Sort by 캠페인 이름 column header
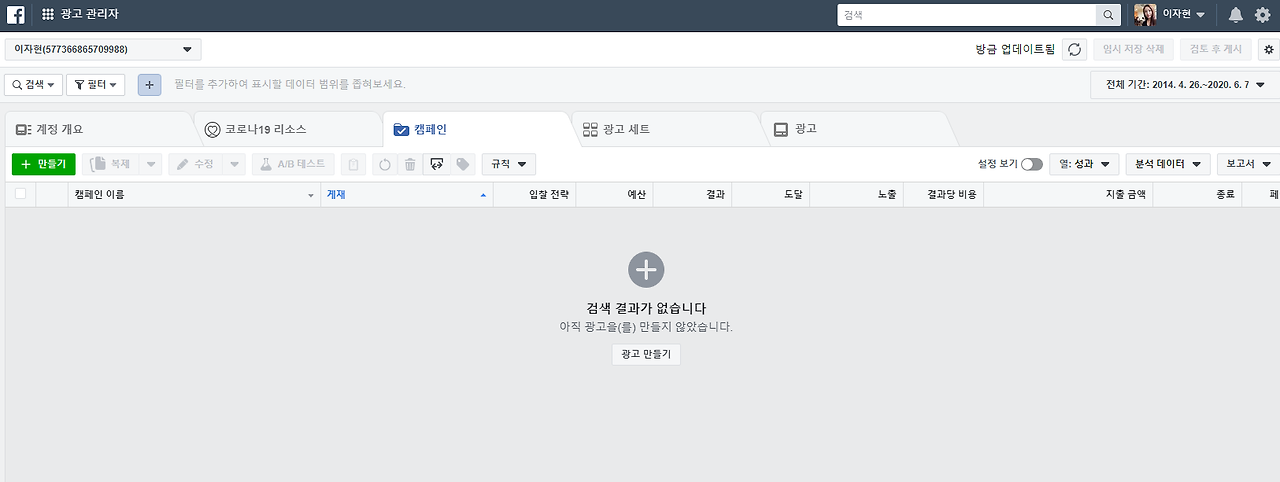The image size is (1280, 482). (193, 195)
